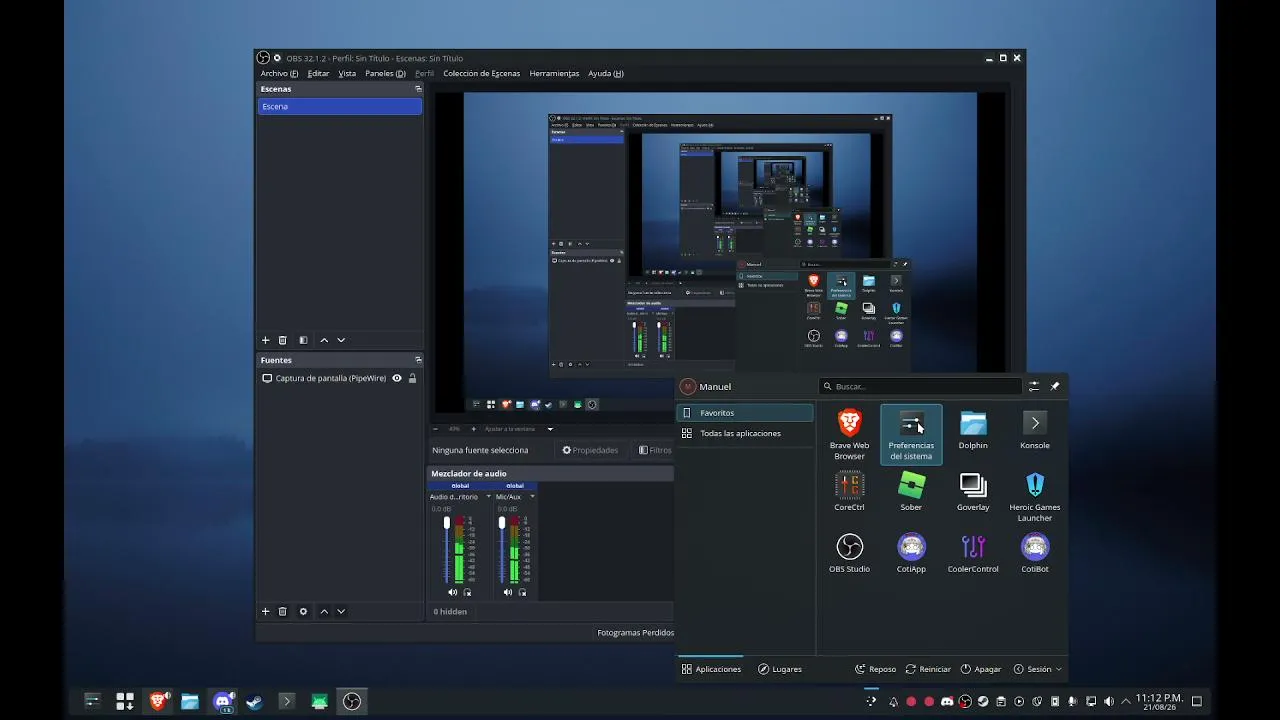Show hidden system tray icons

click(1126, 701)
